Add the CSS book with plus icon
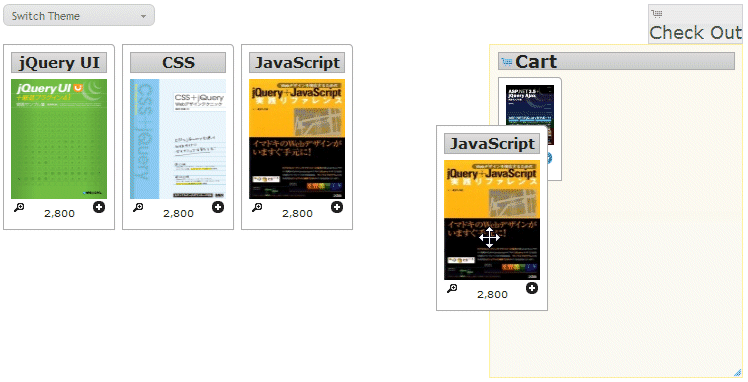 point(218,207)
